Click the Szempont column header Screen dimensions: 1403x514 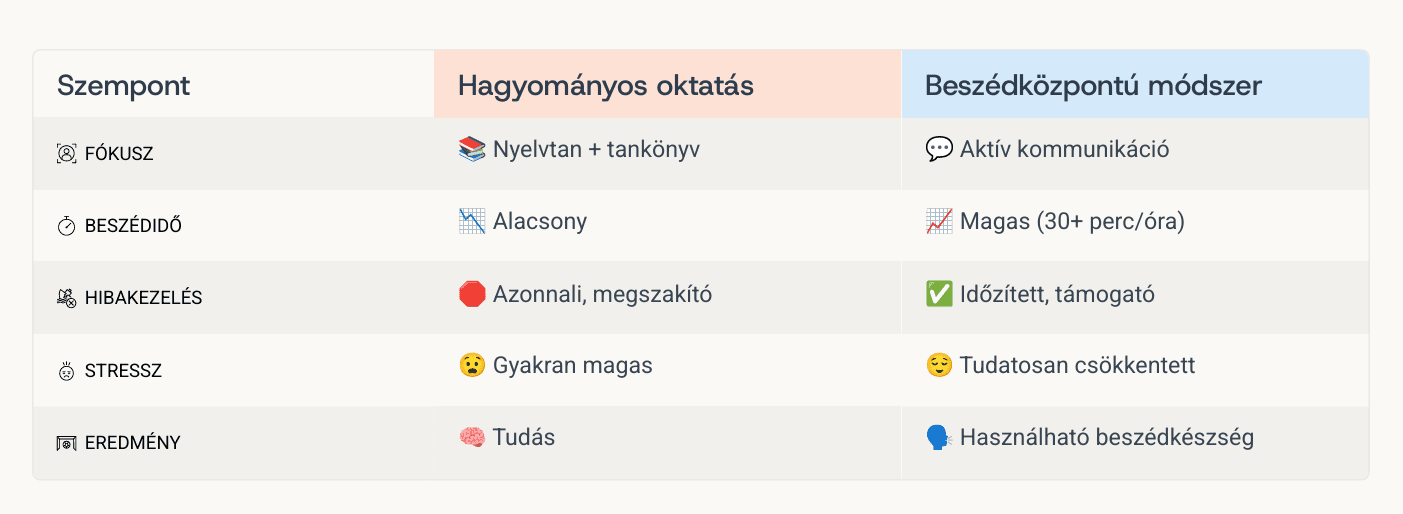click(123, 85)
